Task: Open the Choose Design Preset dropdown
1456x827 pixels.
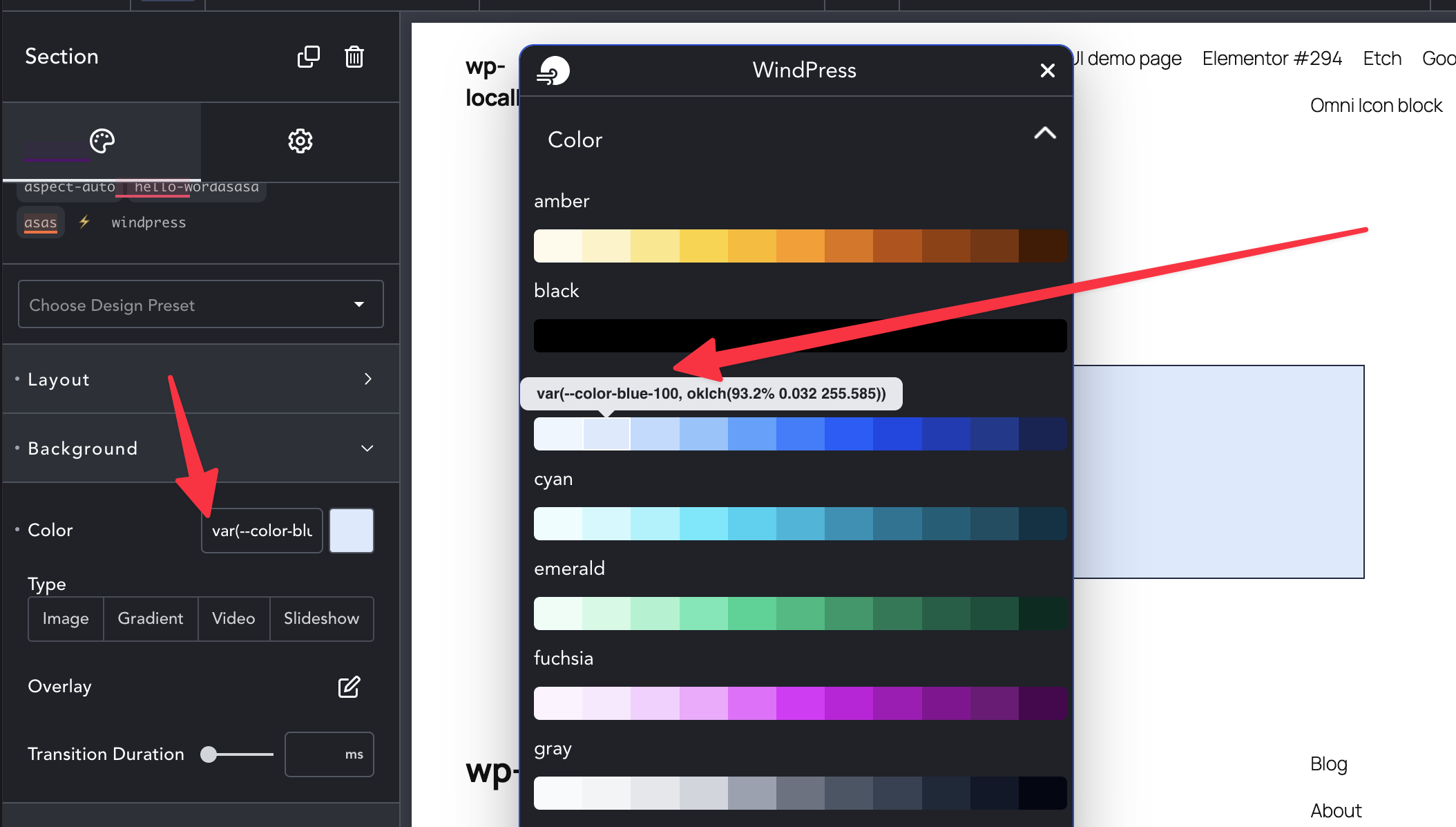Action: (200, 304)
